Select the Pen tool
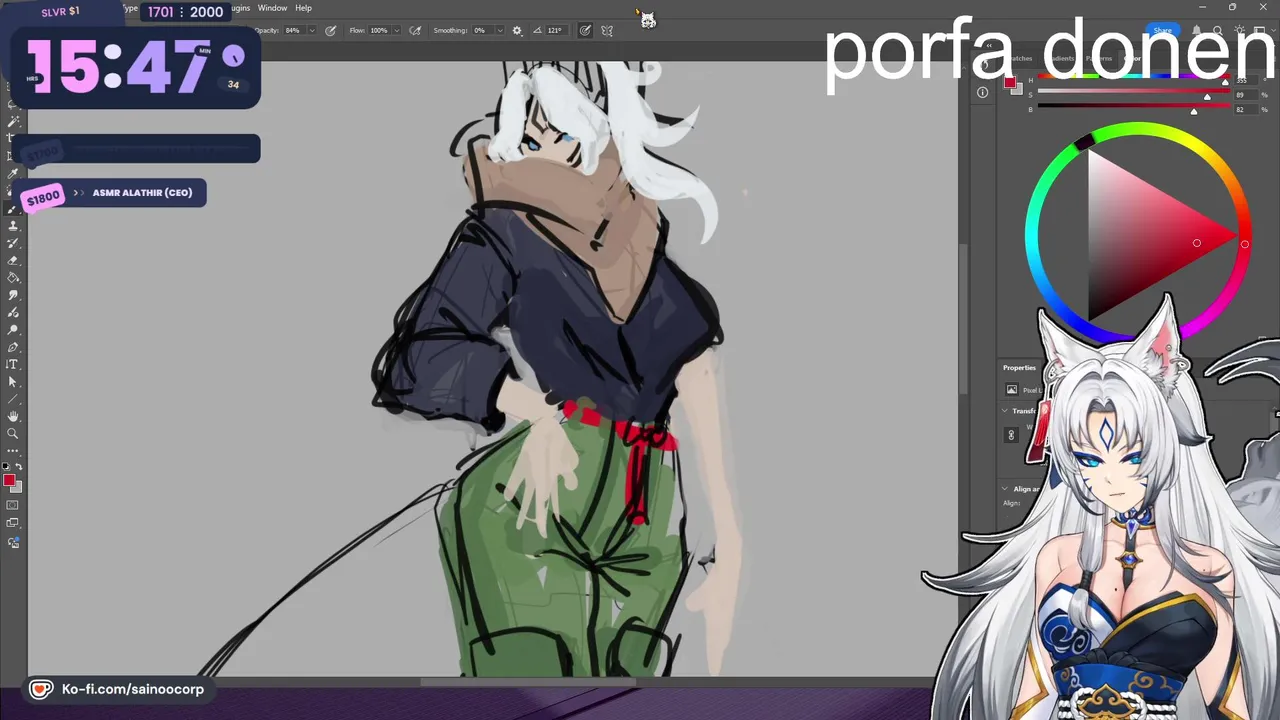The height and width of the screenshot is (720, 1280). (13, 347)
